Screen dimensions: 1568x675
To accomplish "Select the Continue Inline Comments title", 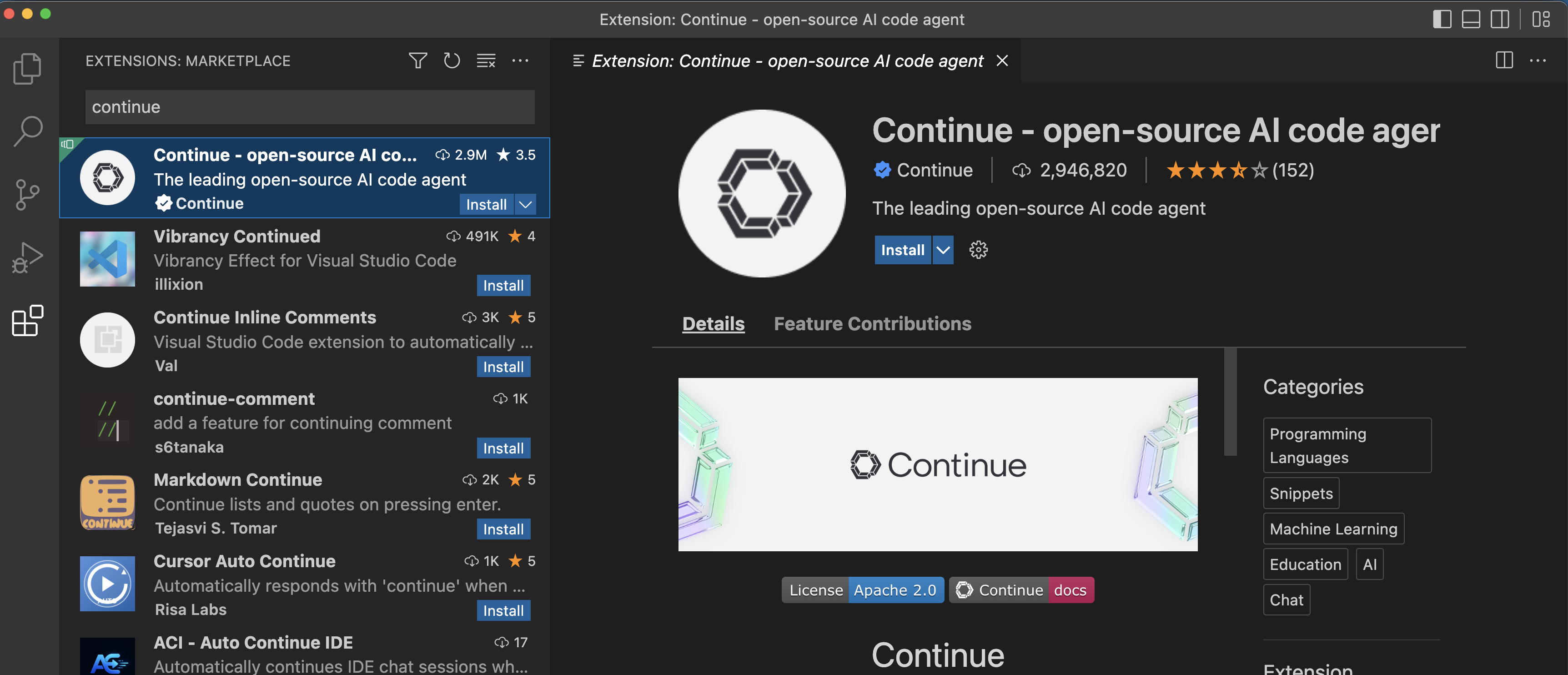I will point(265,317).
